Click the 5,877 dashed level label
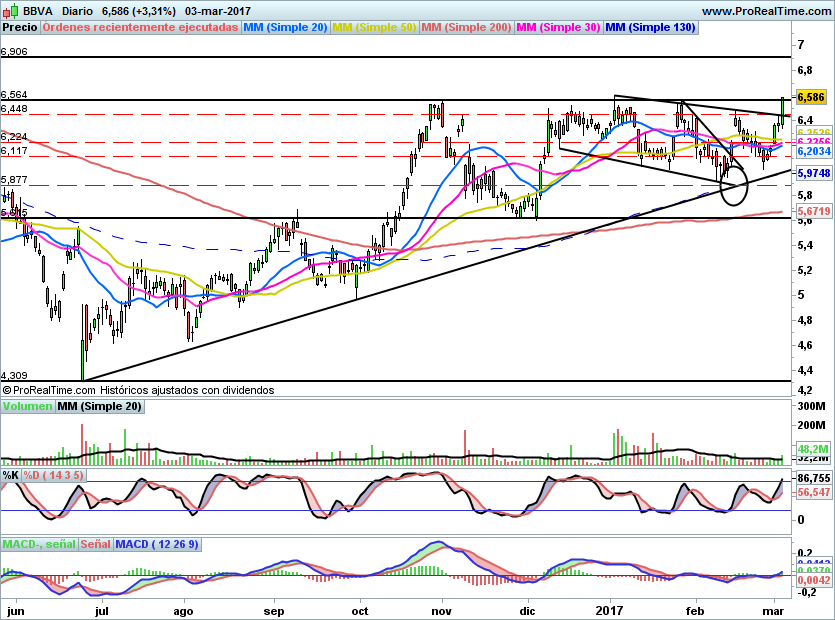835x620 pixels. [x=14, y=180]
